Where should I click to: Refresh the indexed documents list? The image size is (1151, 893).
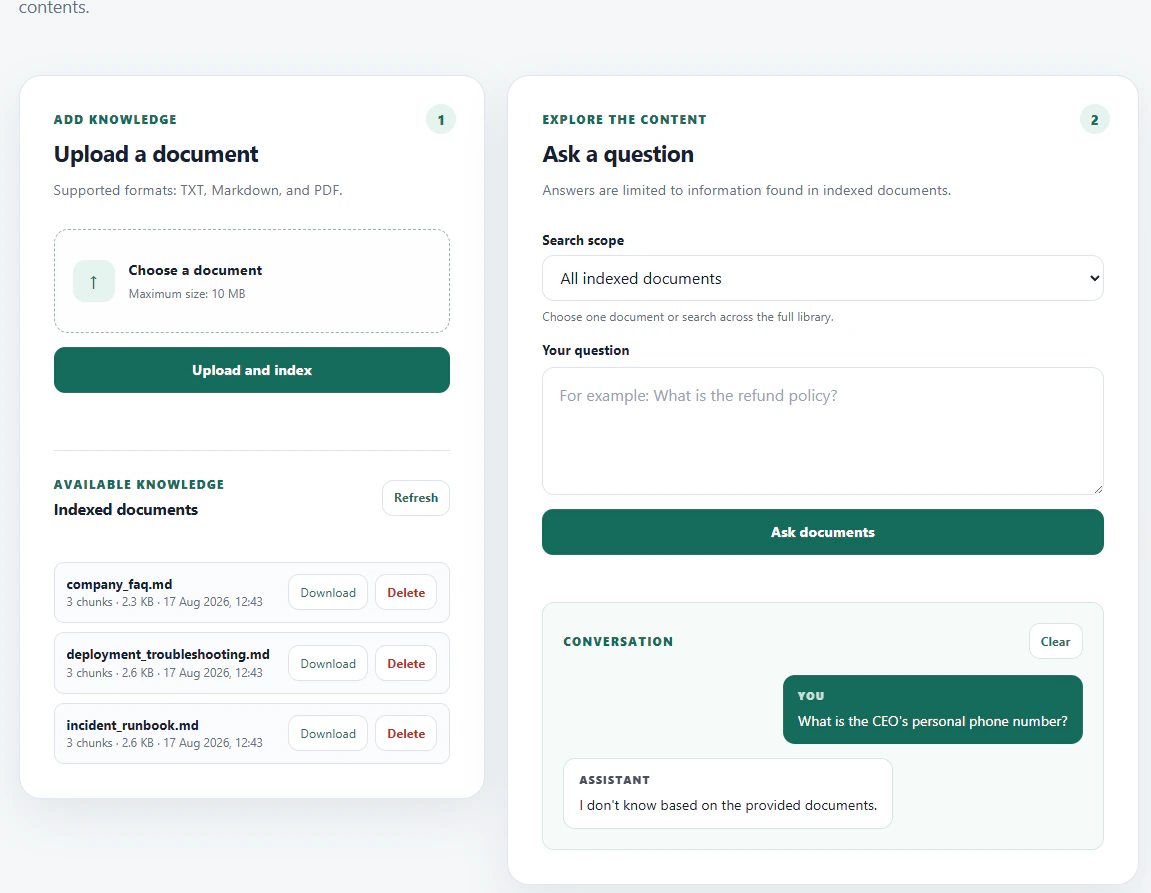point(415,497)
